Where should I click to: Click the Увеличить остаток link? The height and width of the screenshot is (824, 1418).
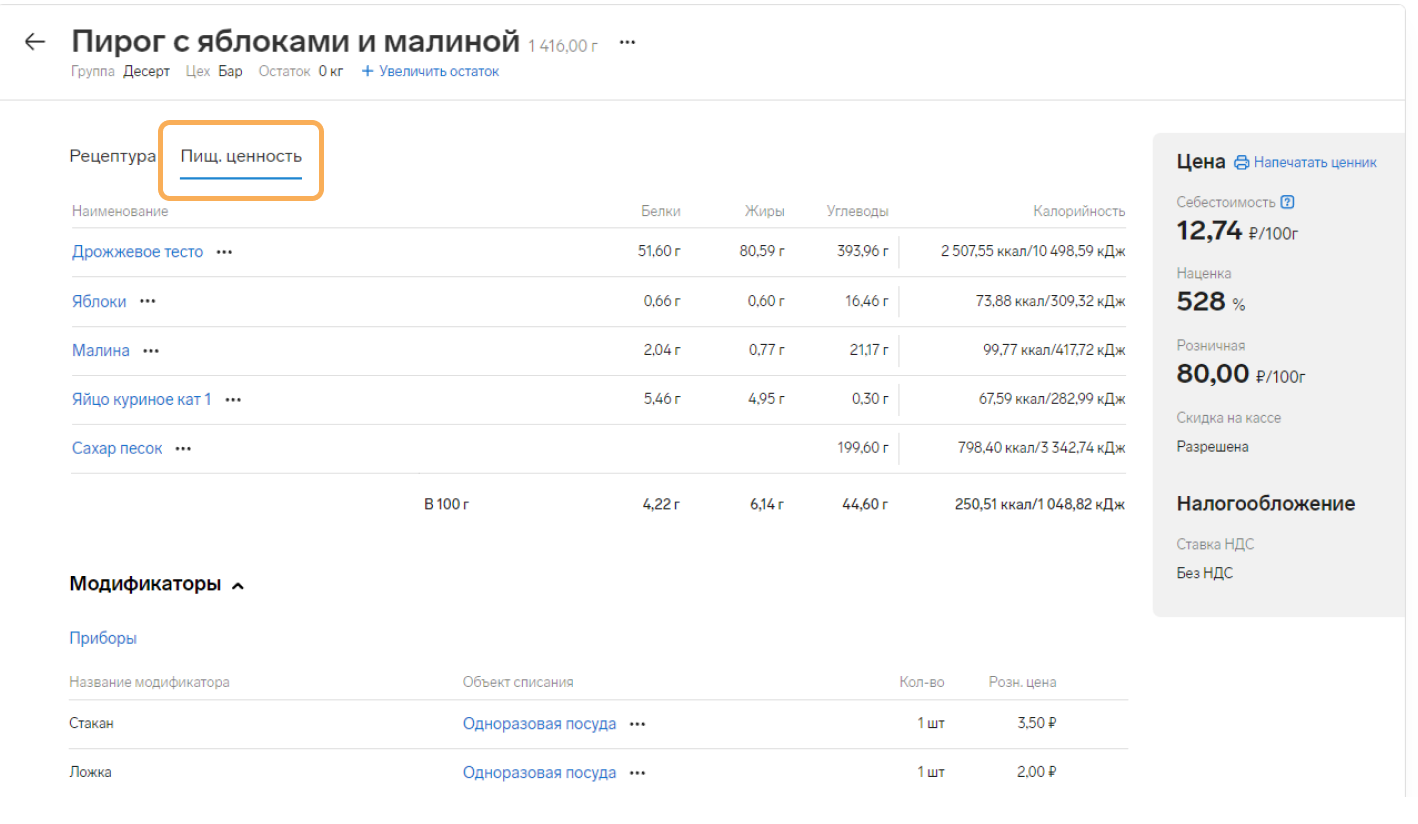[439, 72]
